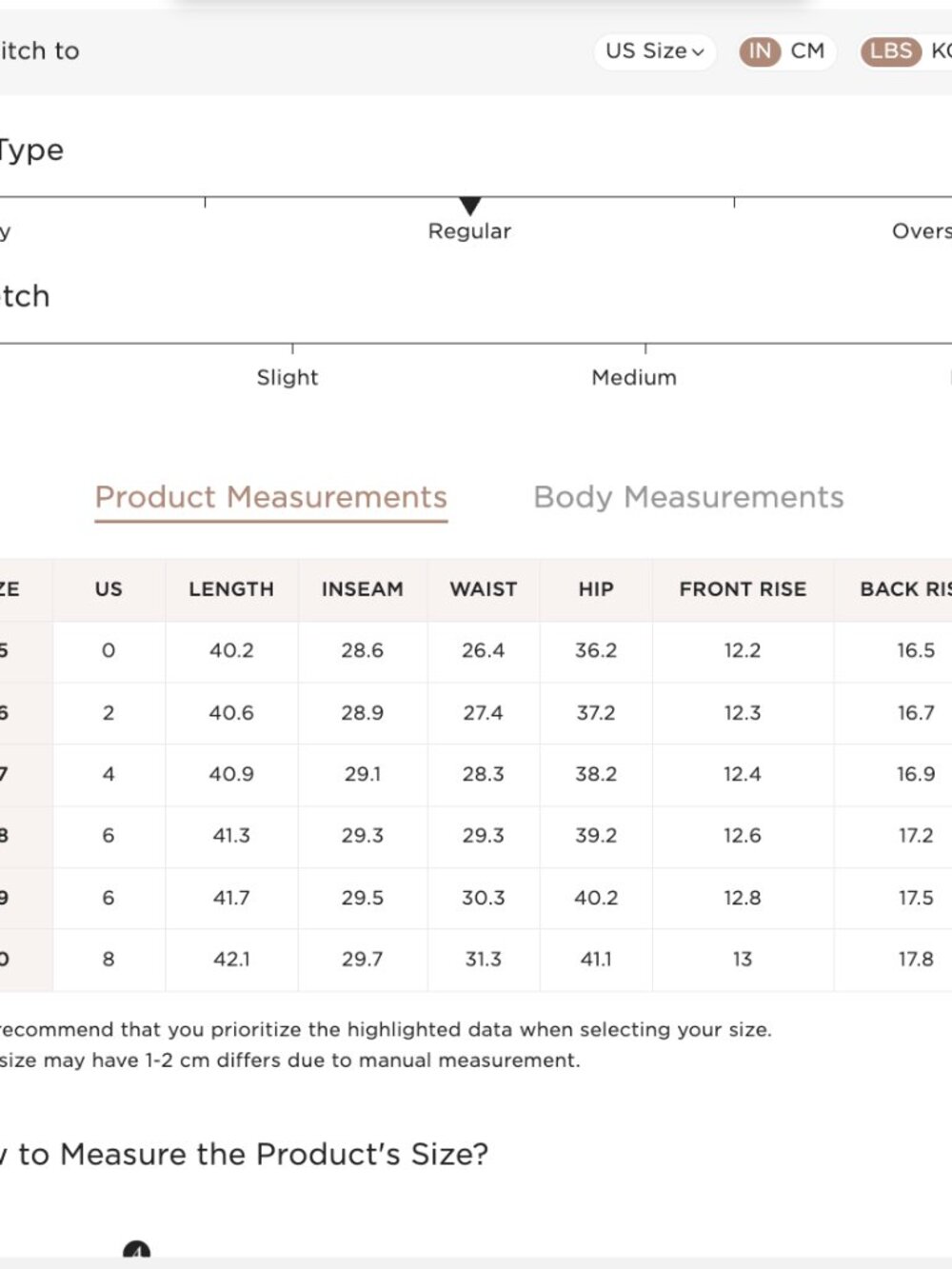
Task: Click the chevron beside US Size
Action: pos(698,52)
